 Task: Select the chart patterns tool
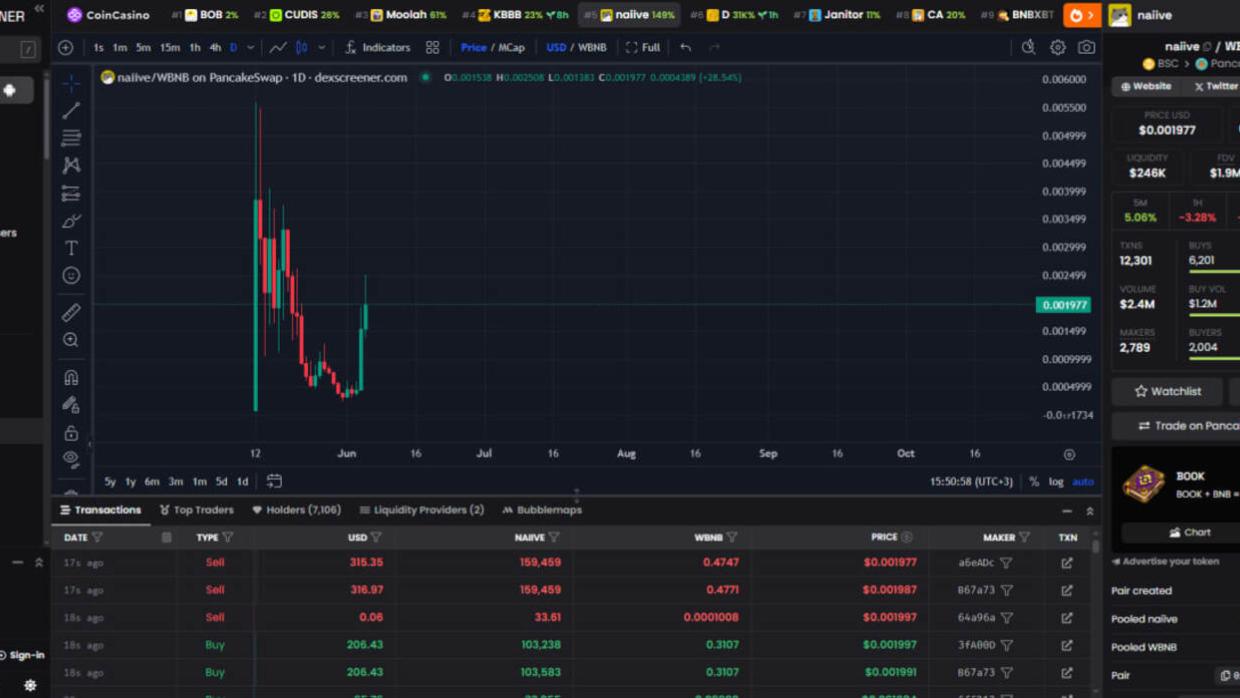pos(71,165)
